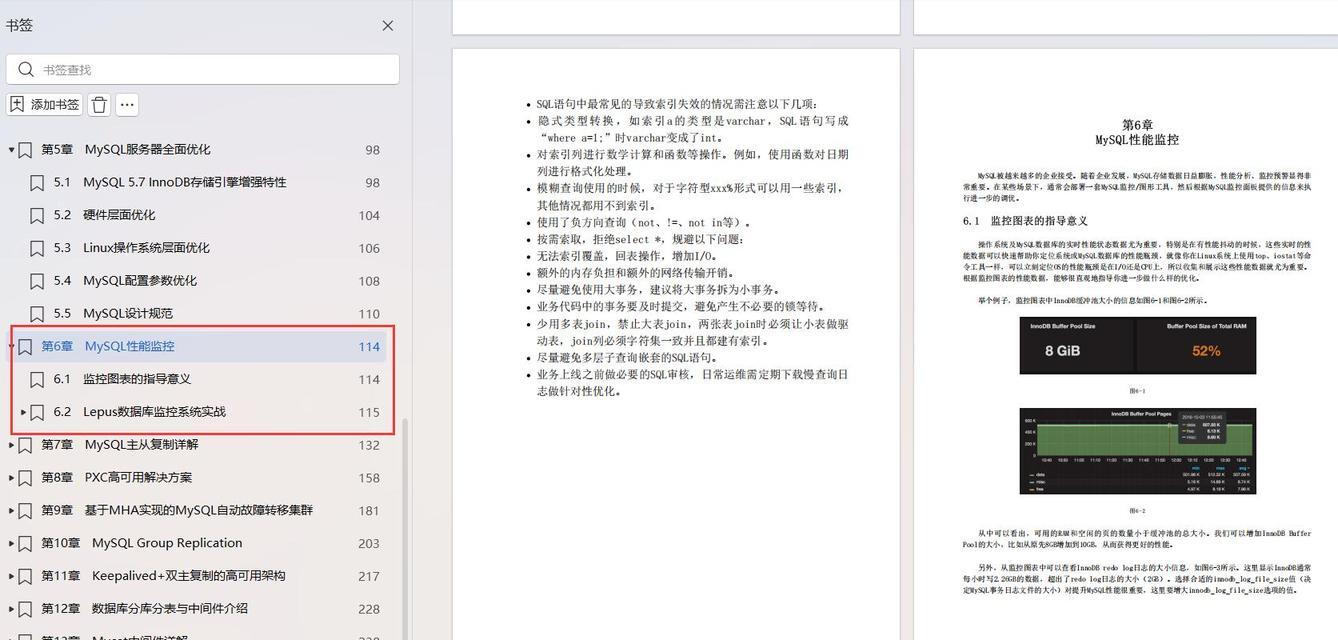Click the 8 GiB InnoDB Buffer Pool figure
This screenshot has height=640, width=1338.
[1076, 346]
